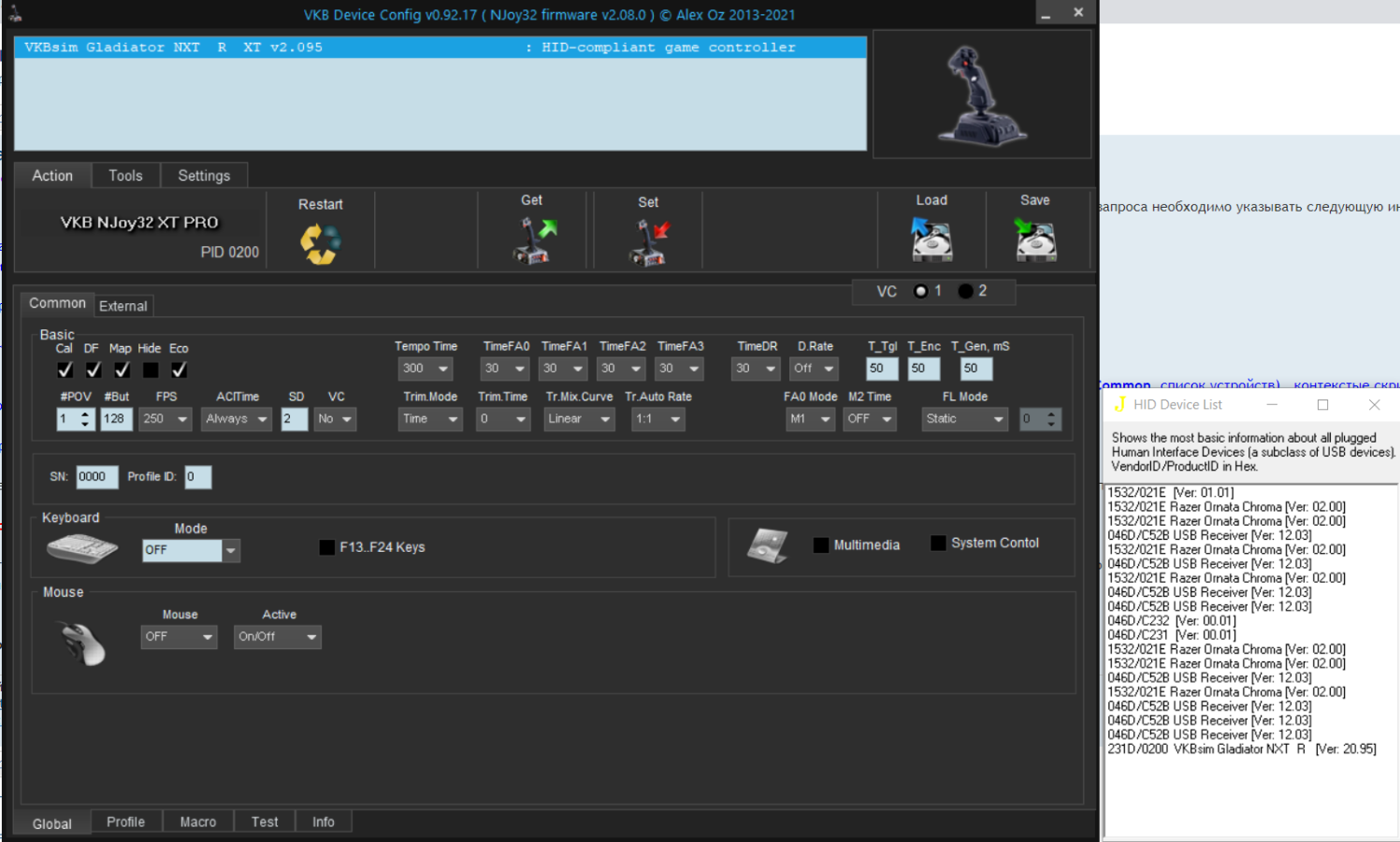Select VC radio option 2
1400x842 pixels.
(966, 291)
